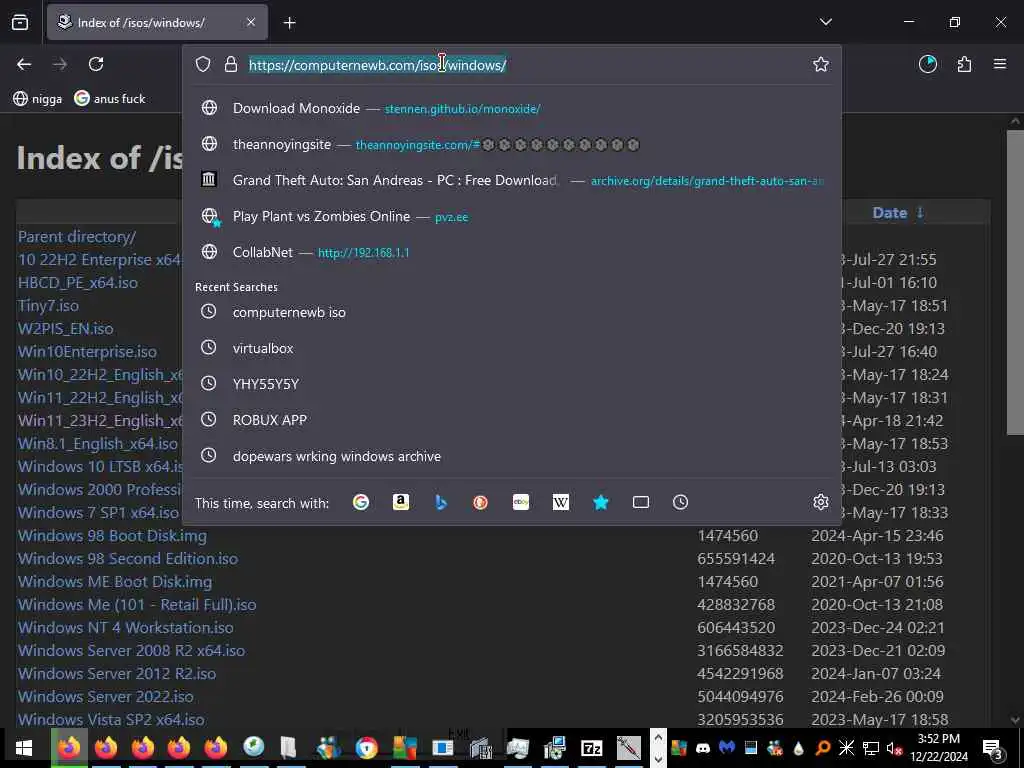
Task: Download Windows Server 2012 R2.iso
Action: [117, 673]
